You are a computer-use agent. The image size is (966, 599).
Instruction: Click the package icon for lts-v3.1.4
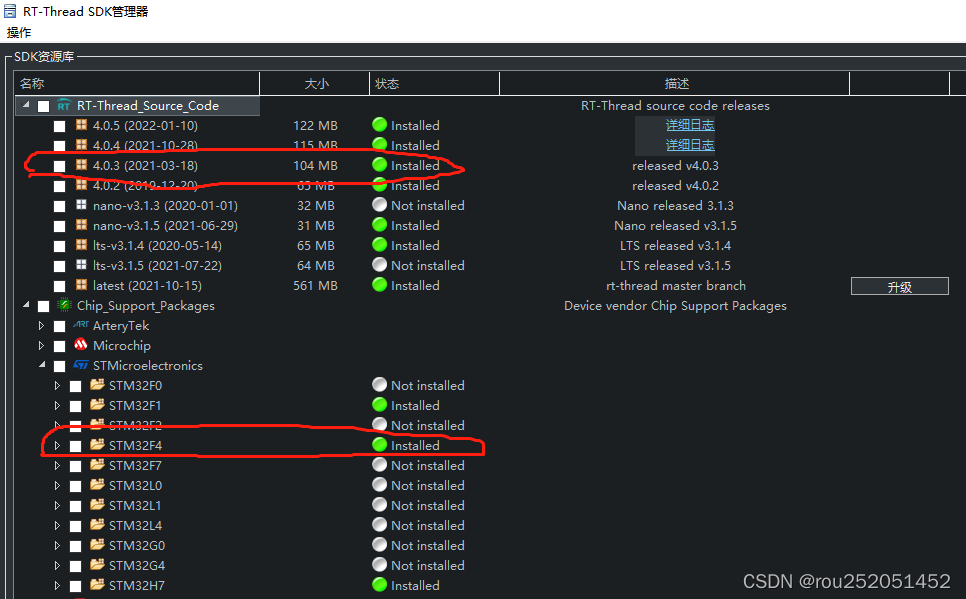tap(81, 245)
